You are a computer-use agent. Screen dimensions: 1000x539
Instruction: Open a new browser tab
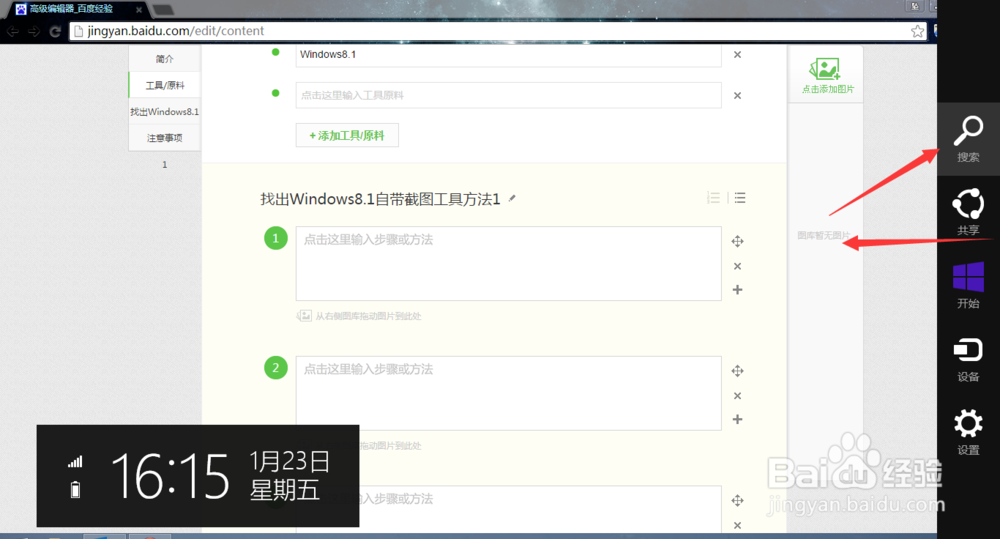click(163, 10)
